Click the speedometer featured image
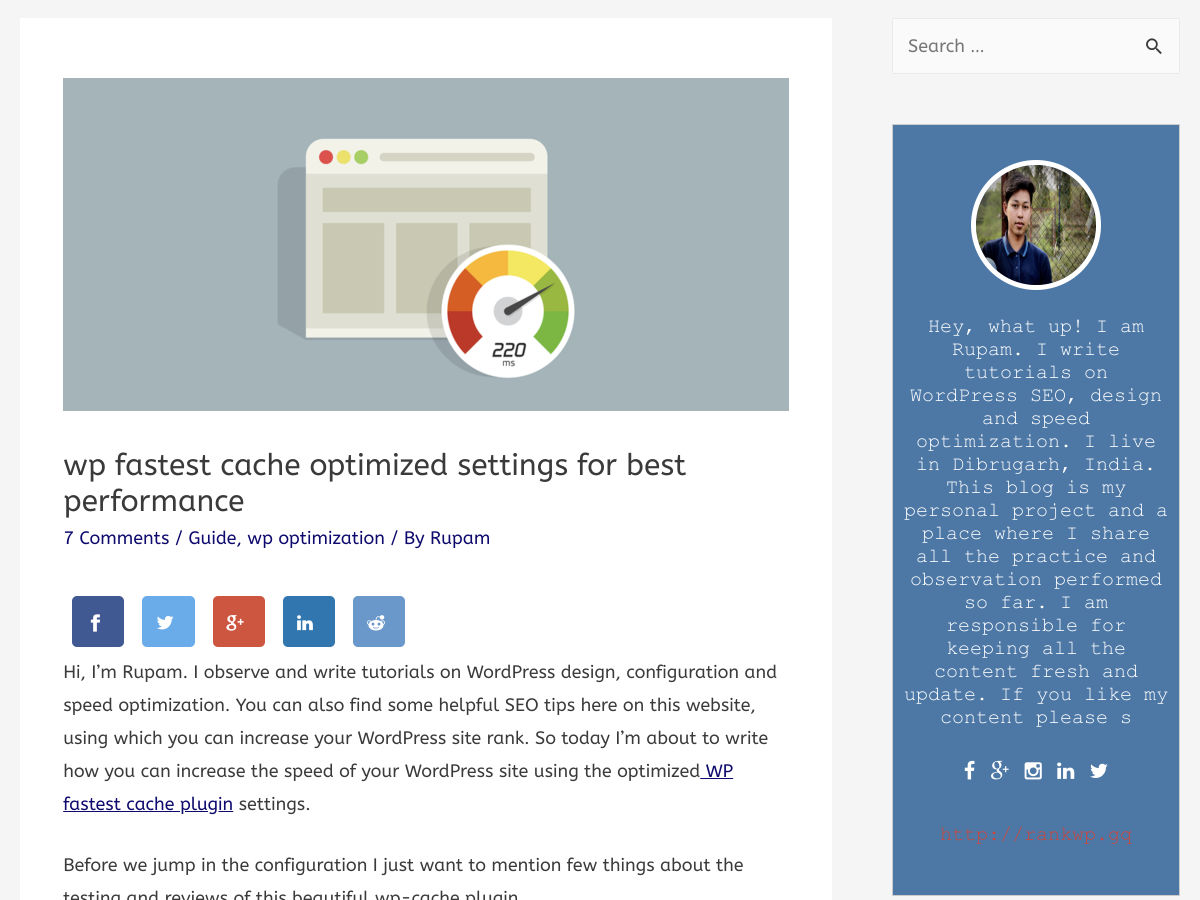The height and width of the screenshot is (900, 1200). [426, 244]
